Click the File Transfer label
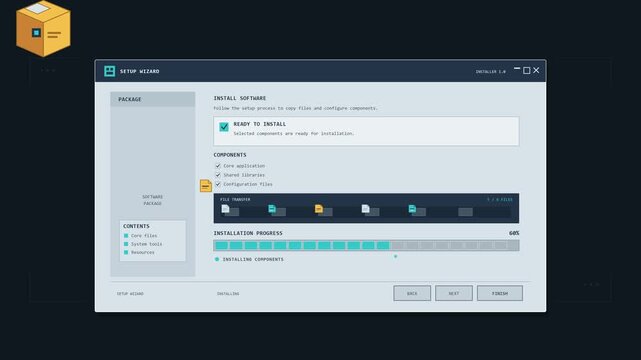The image size is (641, 360). click(235, 199)
